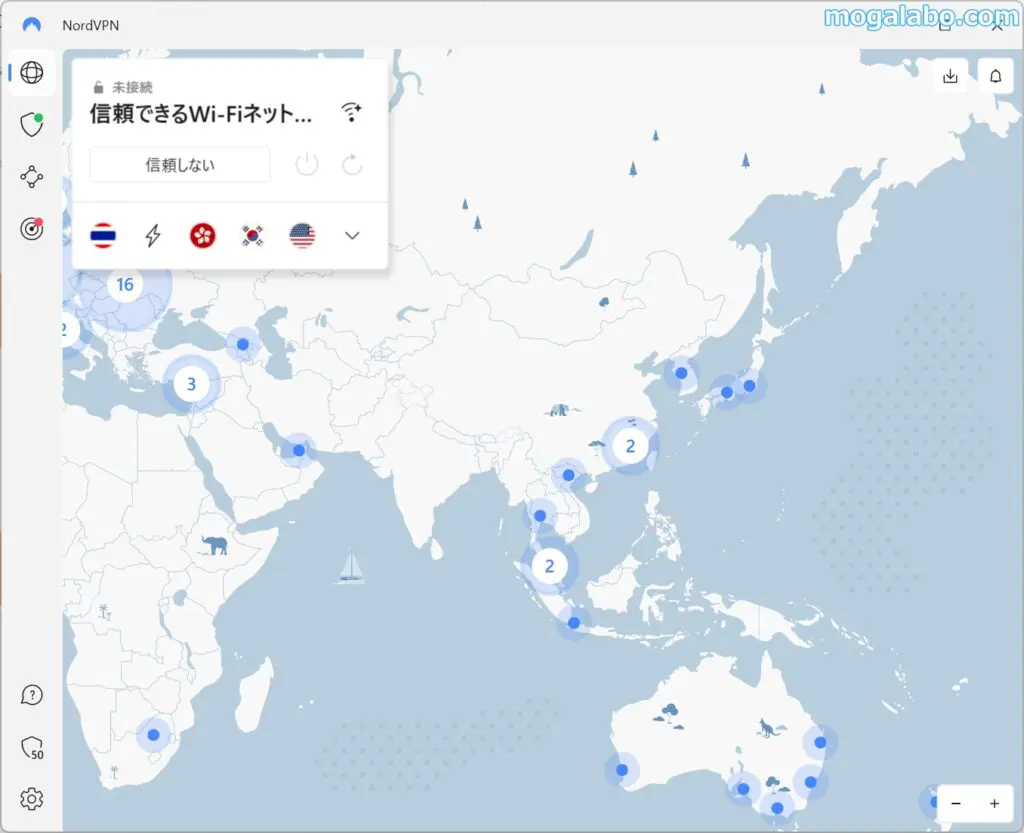
Task: Connect using the Thailand flag shortcut
Action: (x=102, y=236)
